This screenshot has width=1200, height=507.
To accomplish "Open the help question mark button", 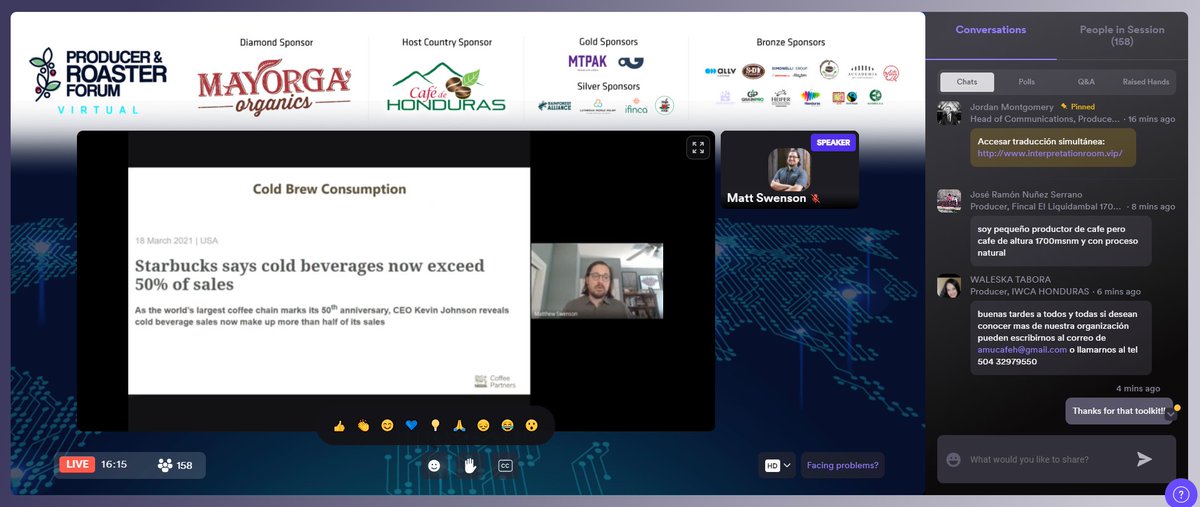I will (x=1181, y=494).
